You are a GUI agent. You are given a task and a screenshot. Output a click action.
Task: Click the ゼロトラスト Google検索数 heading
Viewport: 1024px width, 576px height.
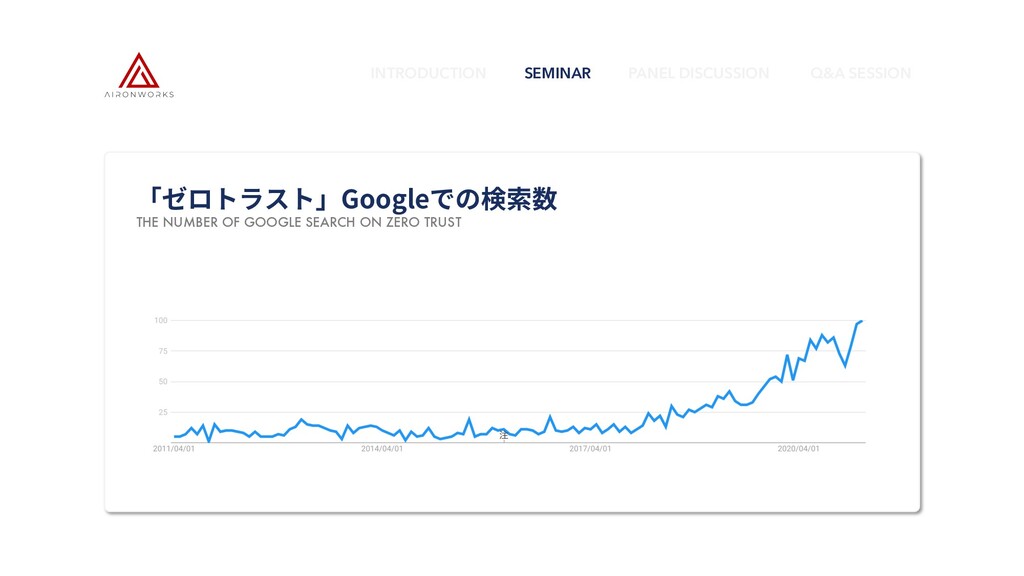(x=351, y=199)
